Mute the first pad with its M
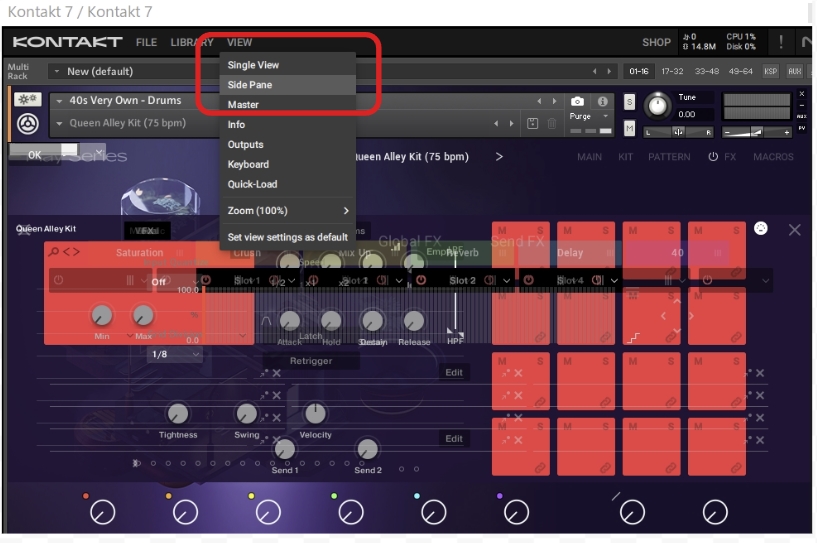817x543 pixels. point(502,230)
